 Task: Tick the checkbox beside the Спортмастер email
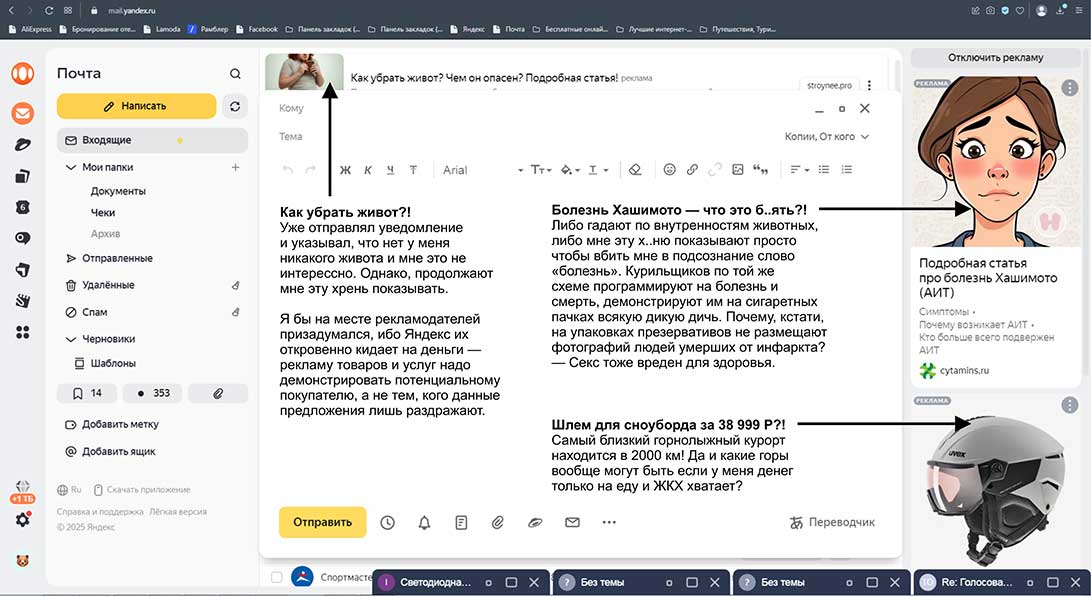coord(275,577)
